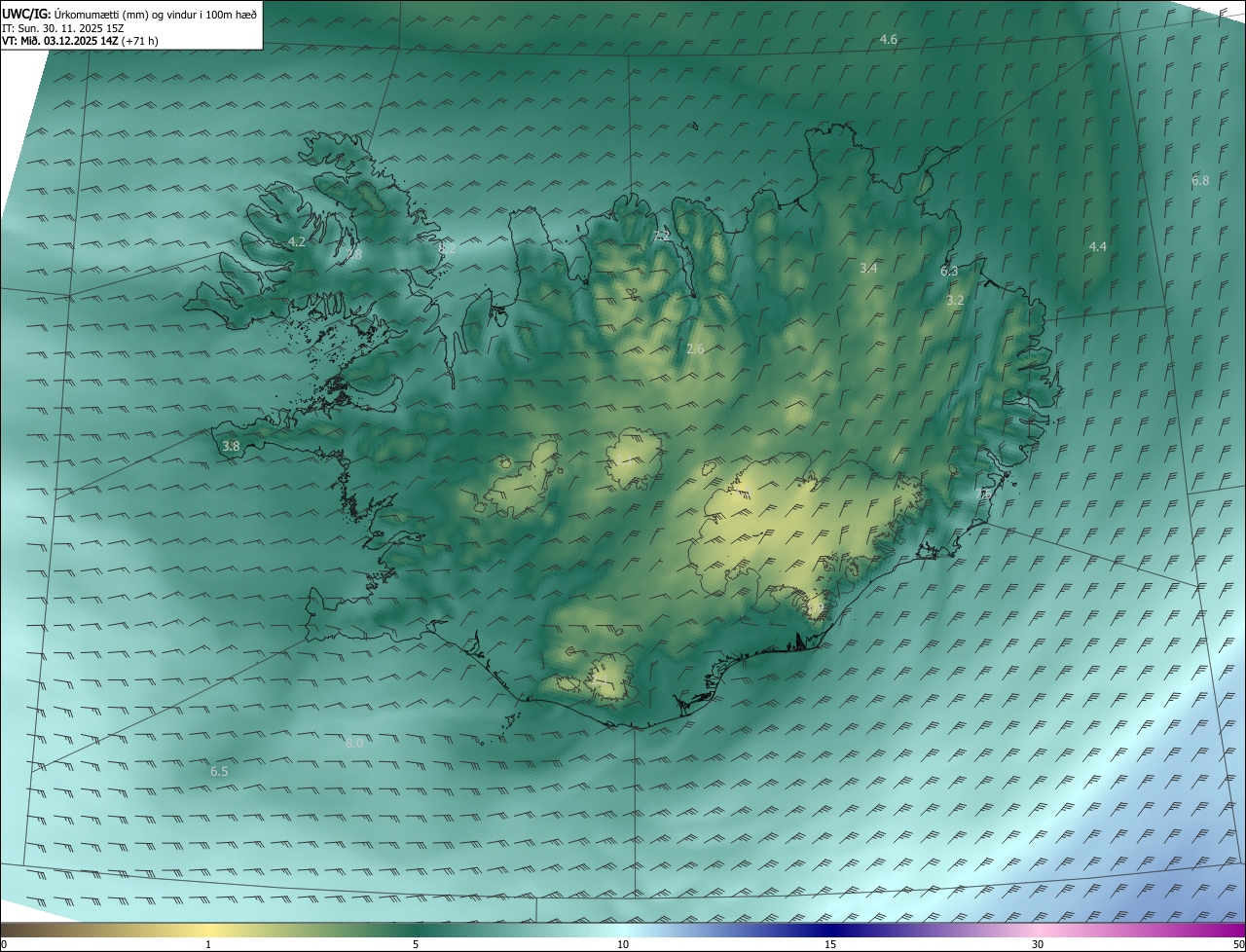Click the map value 4.6
Image resolution: width=1246 pixels, height=952 pixels.
[888, 39]
